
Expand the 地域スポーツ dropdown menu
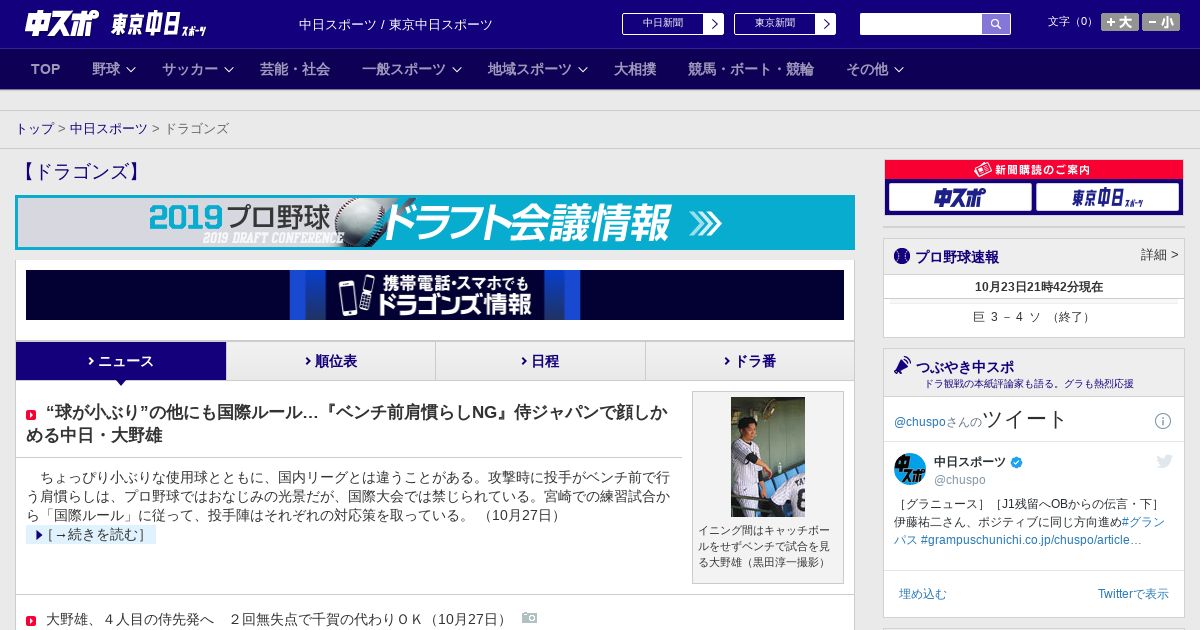pyautogui.click(x=538, y=69)
